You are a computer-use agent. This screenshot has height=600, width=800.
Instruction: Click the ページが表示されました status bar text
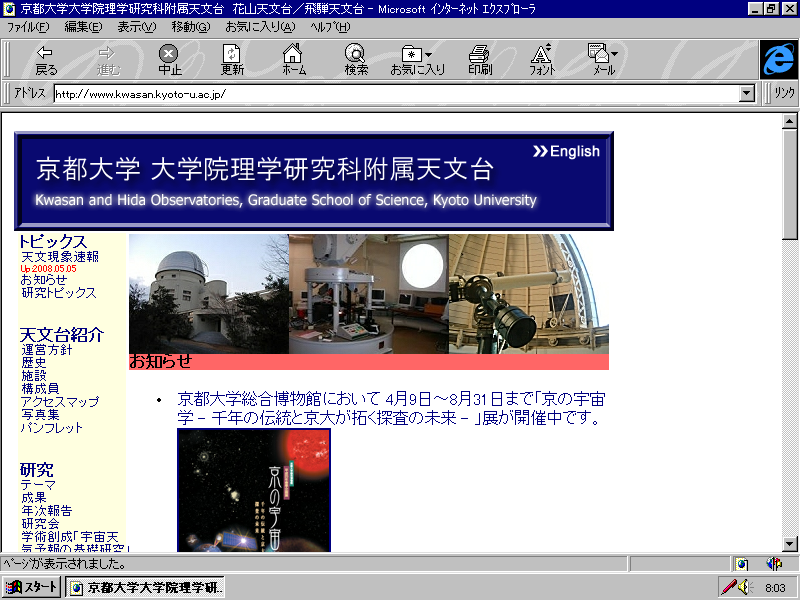click(x=65, y=564)
